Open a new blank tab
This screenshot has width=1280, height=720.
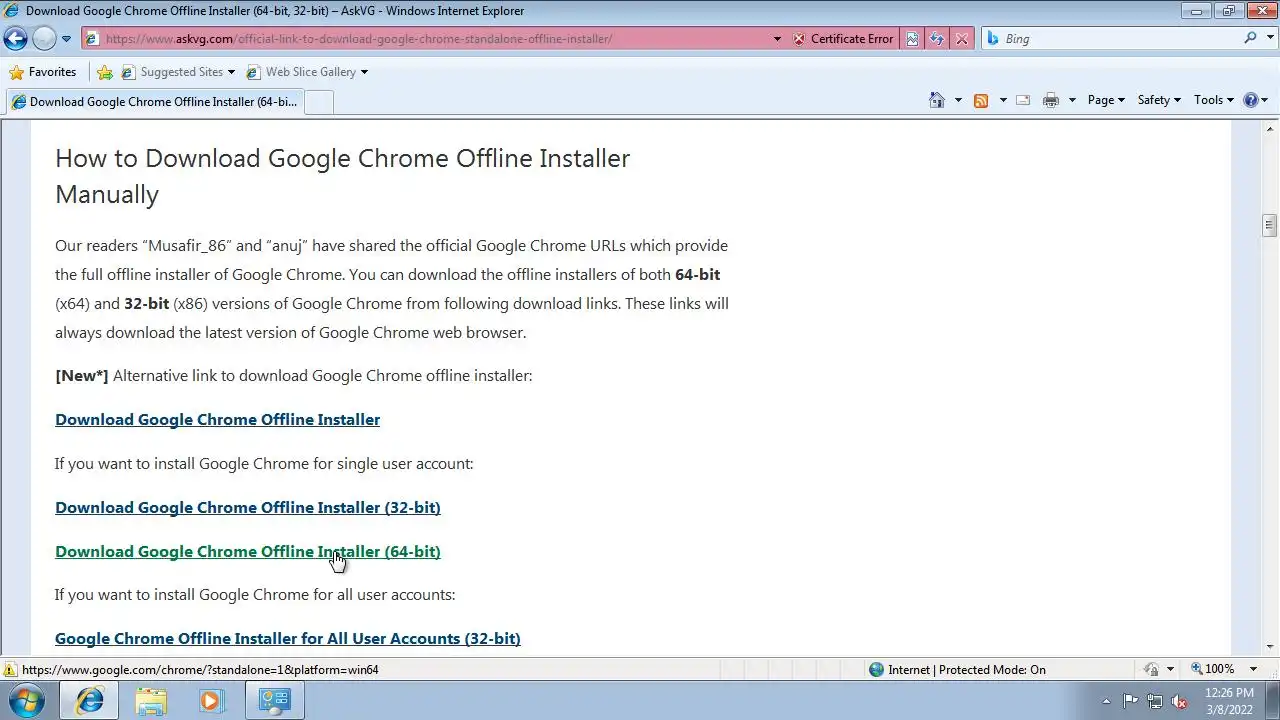(x=318, y=102)
